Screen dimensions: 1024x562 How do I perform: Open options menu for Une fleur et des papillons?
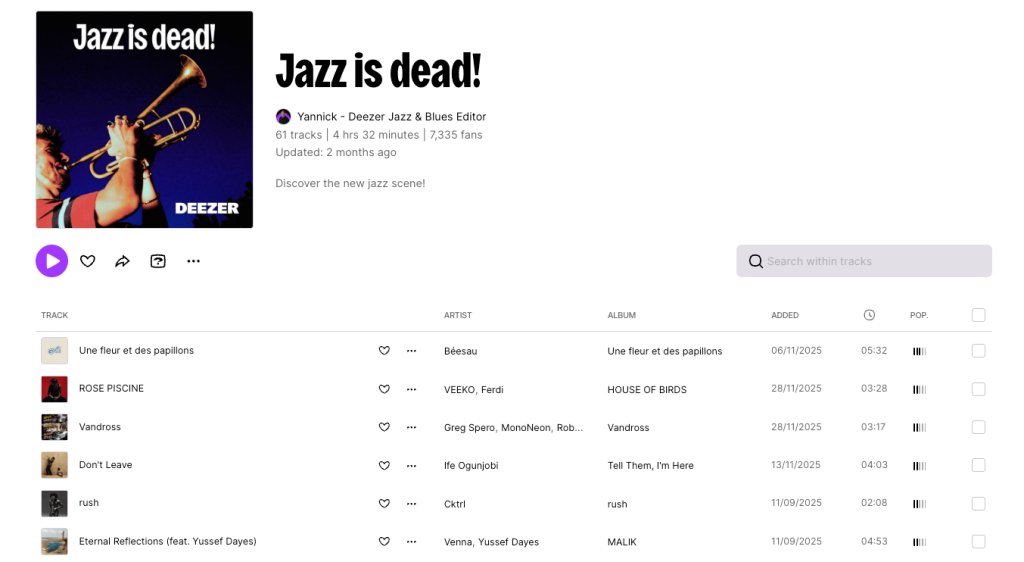point(411,351)
